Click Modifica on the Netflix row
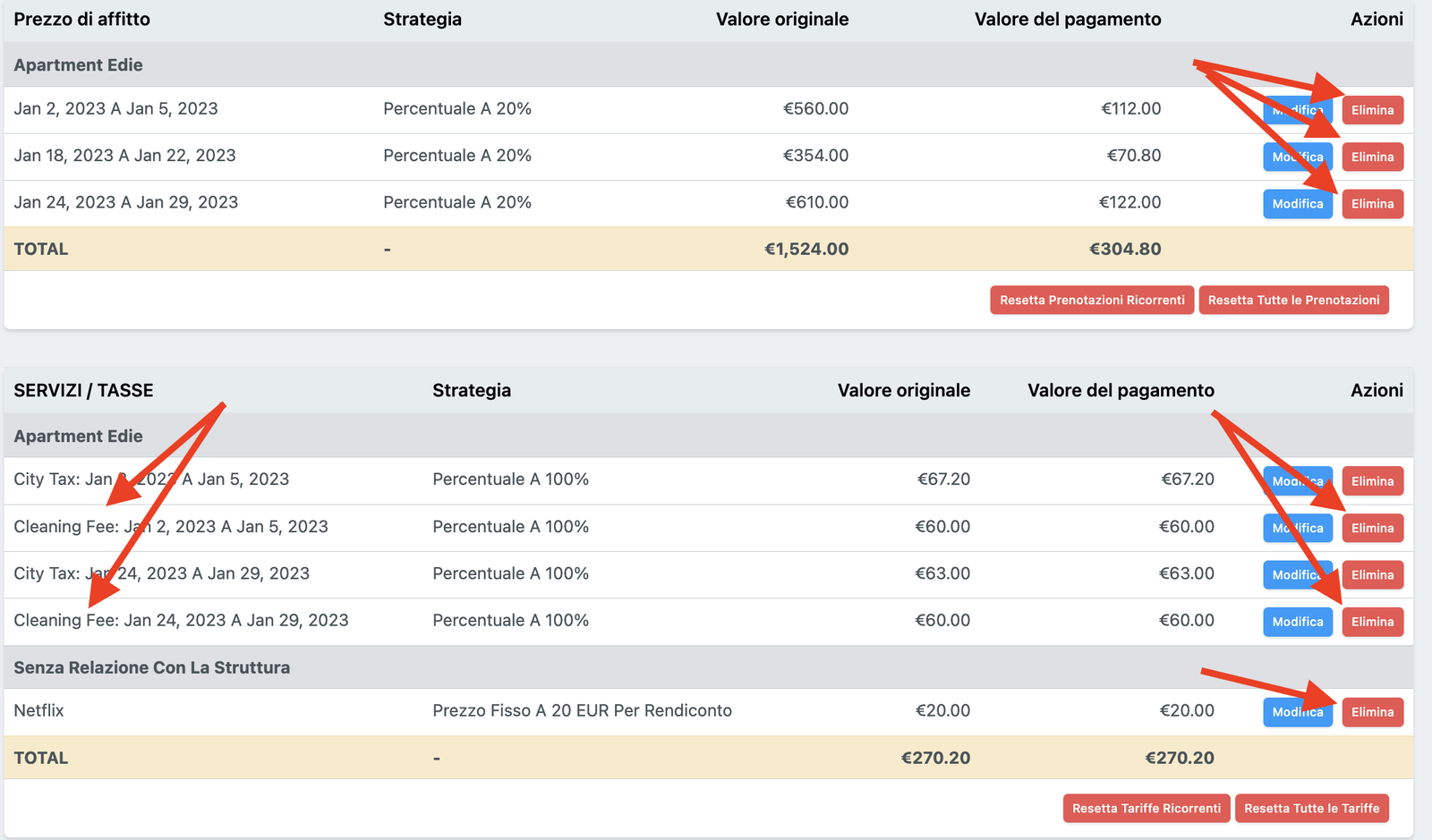Viewport: 1432px width, 840px height. (x=1297, y=712)
